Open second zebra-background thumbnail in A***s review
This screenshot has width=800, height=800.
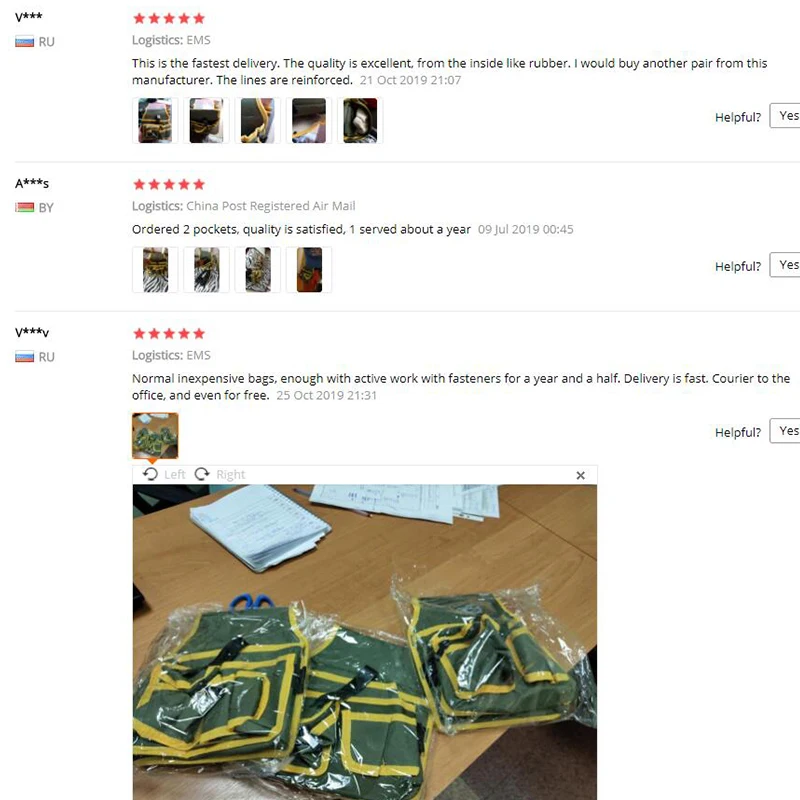206,269
